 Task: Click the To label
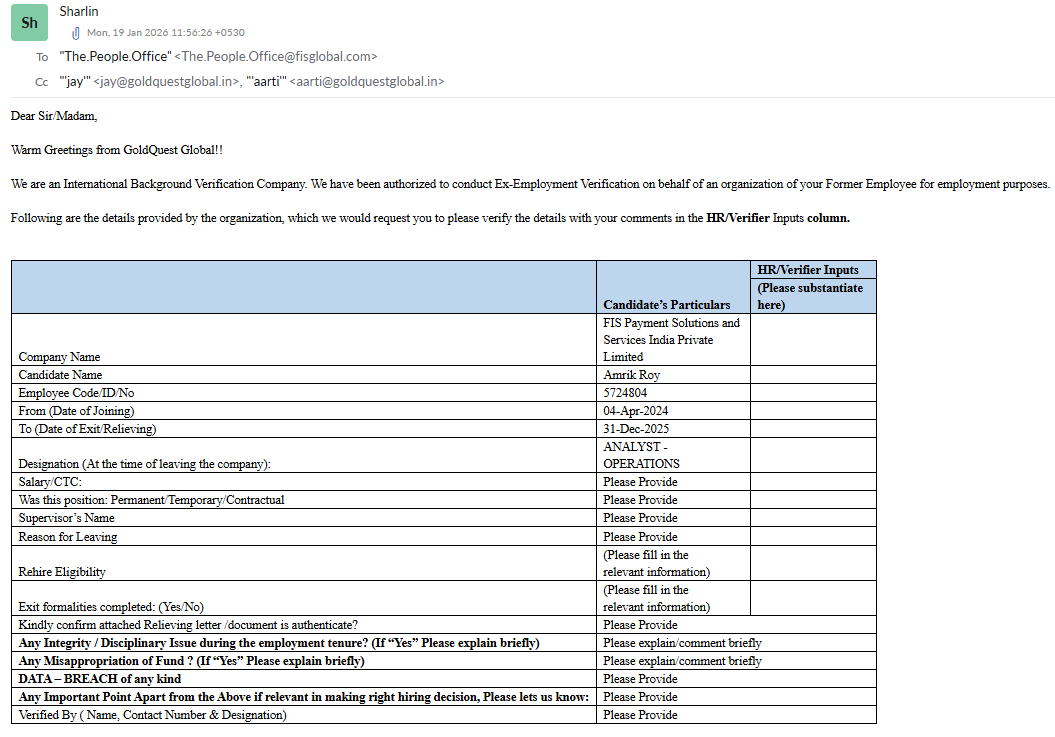click(x=42, y=57)
